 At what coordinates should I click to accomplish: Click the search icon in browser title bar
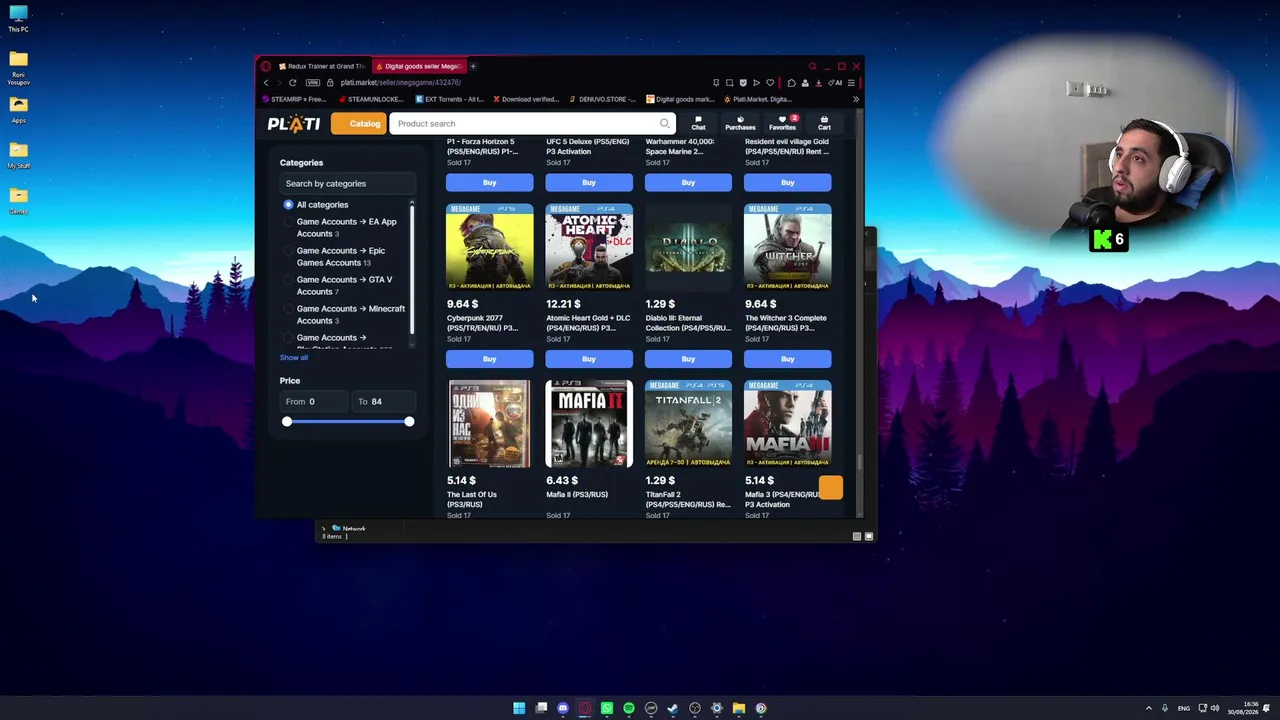click(812, 66)
